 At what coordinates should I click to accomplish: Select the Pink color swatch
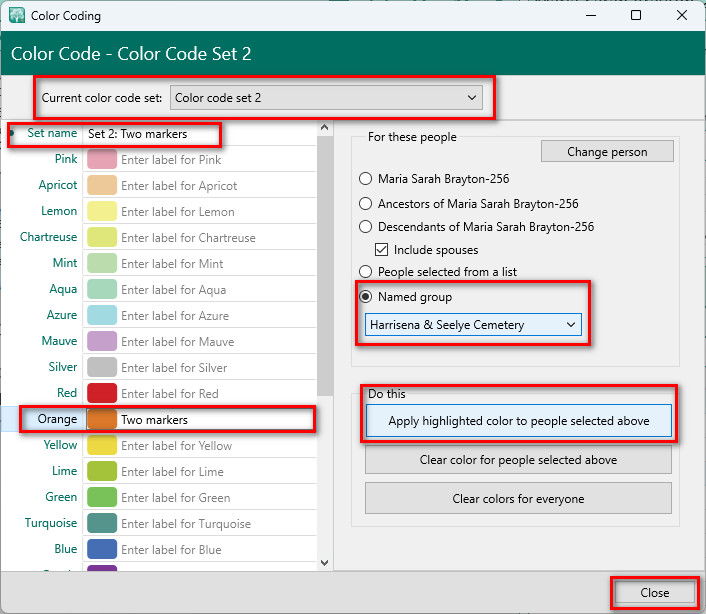102,160
